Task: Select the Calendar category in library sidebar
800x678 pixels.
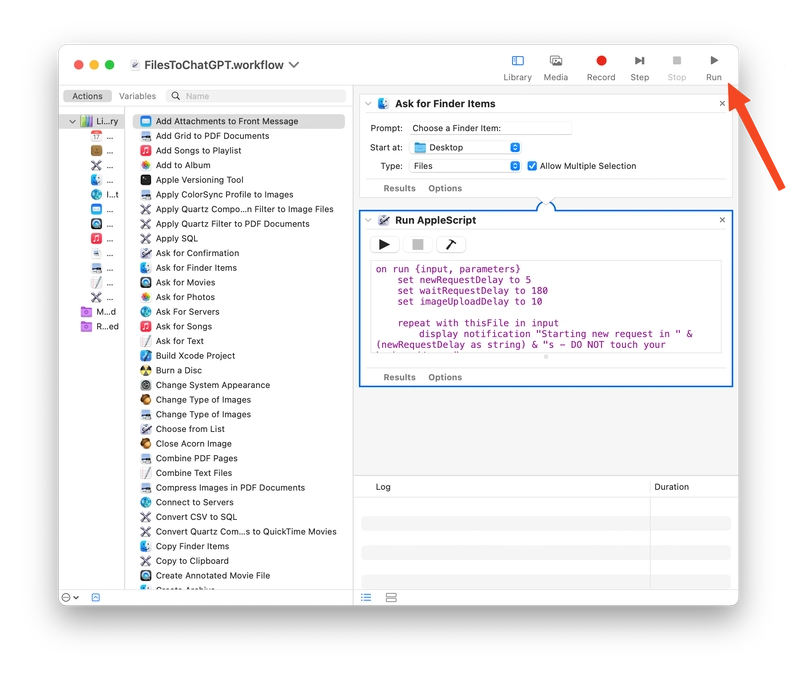Action: click(96, 136)
